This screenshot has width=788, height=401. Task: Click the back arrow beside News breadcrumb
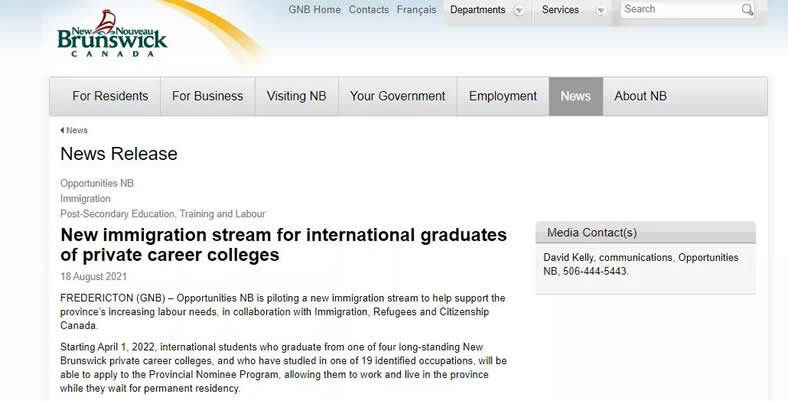coord(62,130)
